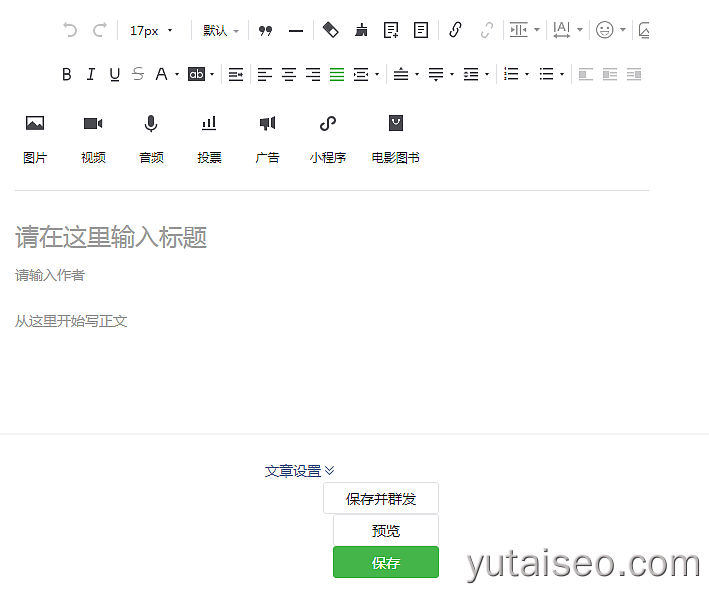Open the font color dropdown arrow
Image resolution: width=709 pixels, height=593 pixels.
point(177,74)
